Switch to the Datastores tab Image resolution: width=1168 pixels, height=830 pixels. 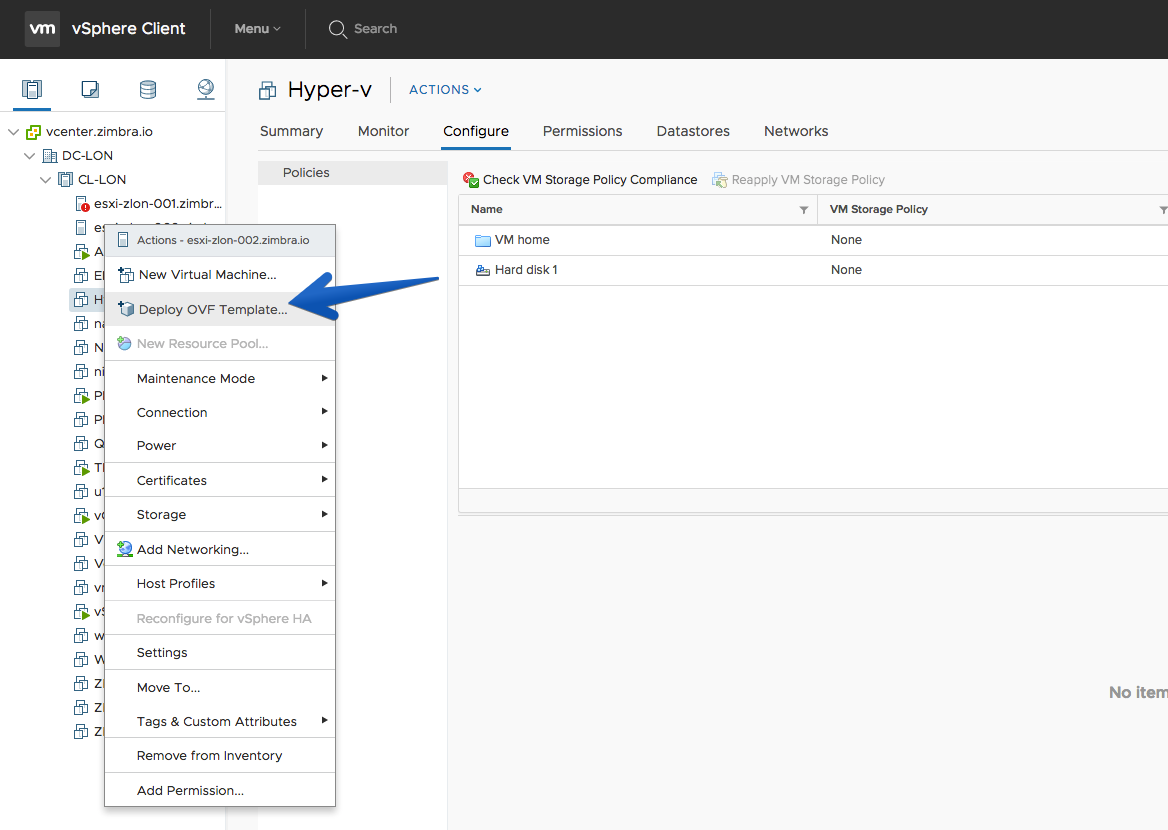pos(693,131)
